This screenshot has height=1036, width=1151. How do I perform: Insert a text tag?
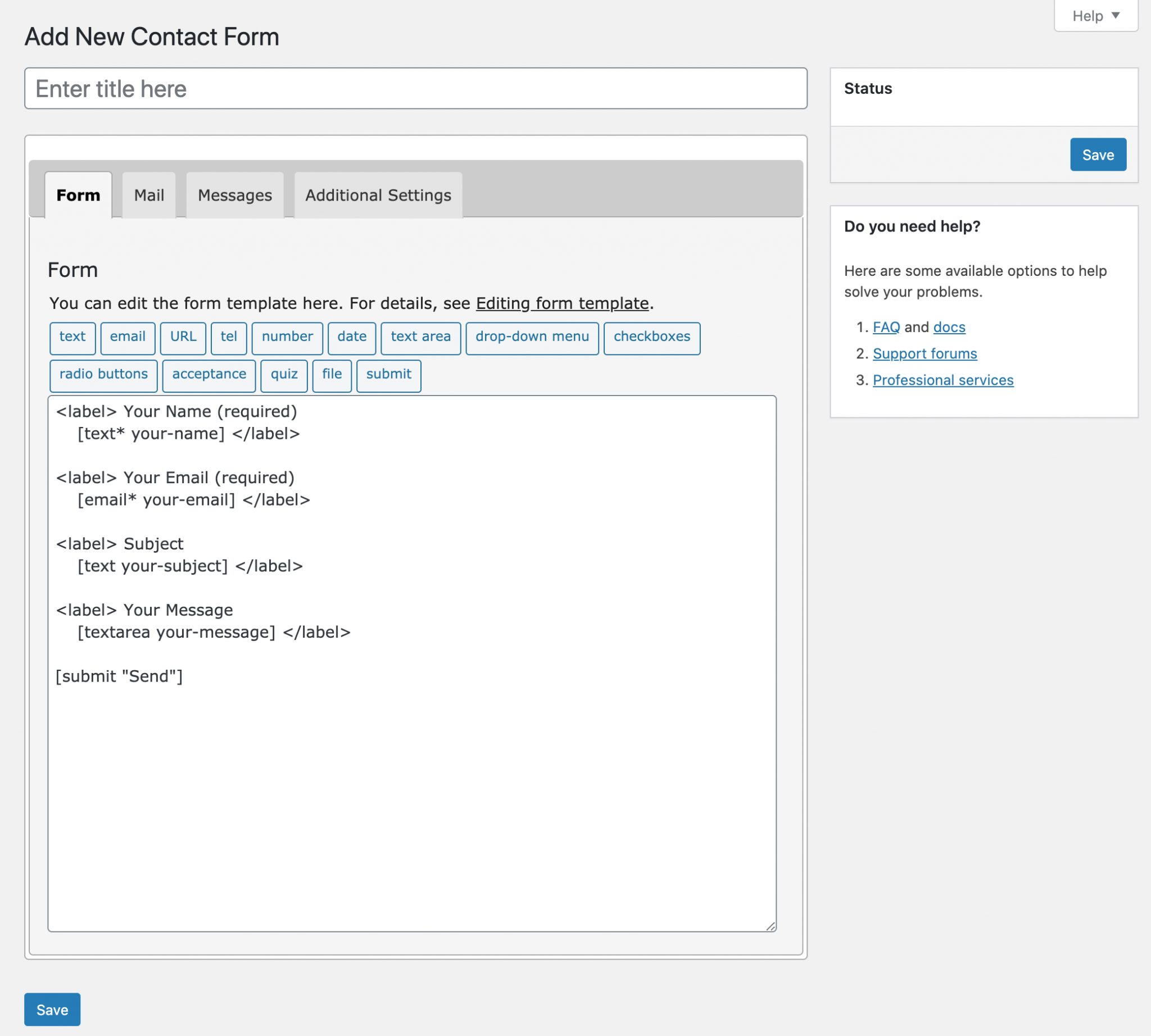pyautogui.click(x=72, y=337)
